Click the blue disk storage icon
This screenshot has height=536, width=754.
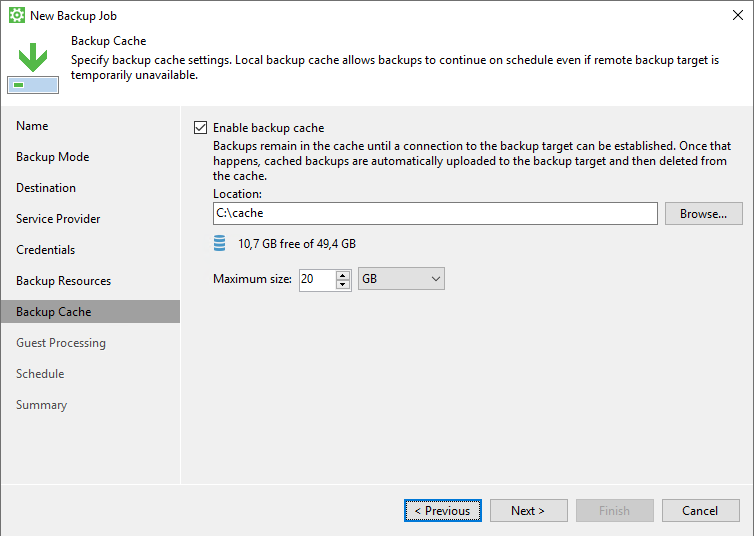pyautogui.click(x=220, y=243)
